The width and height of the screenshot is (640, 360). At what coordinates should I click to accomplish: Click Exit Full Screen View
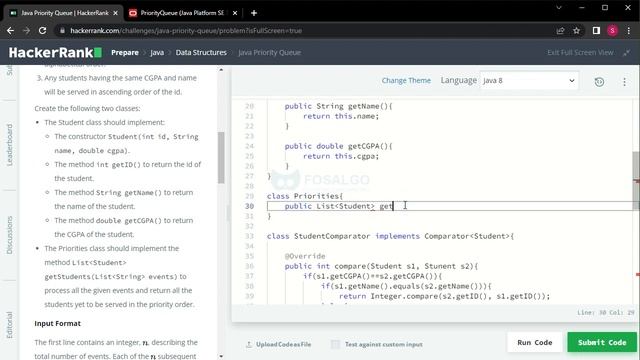(580, 53)
